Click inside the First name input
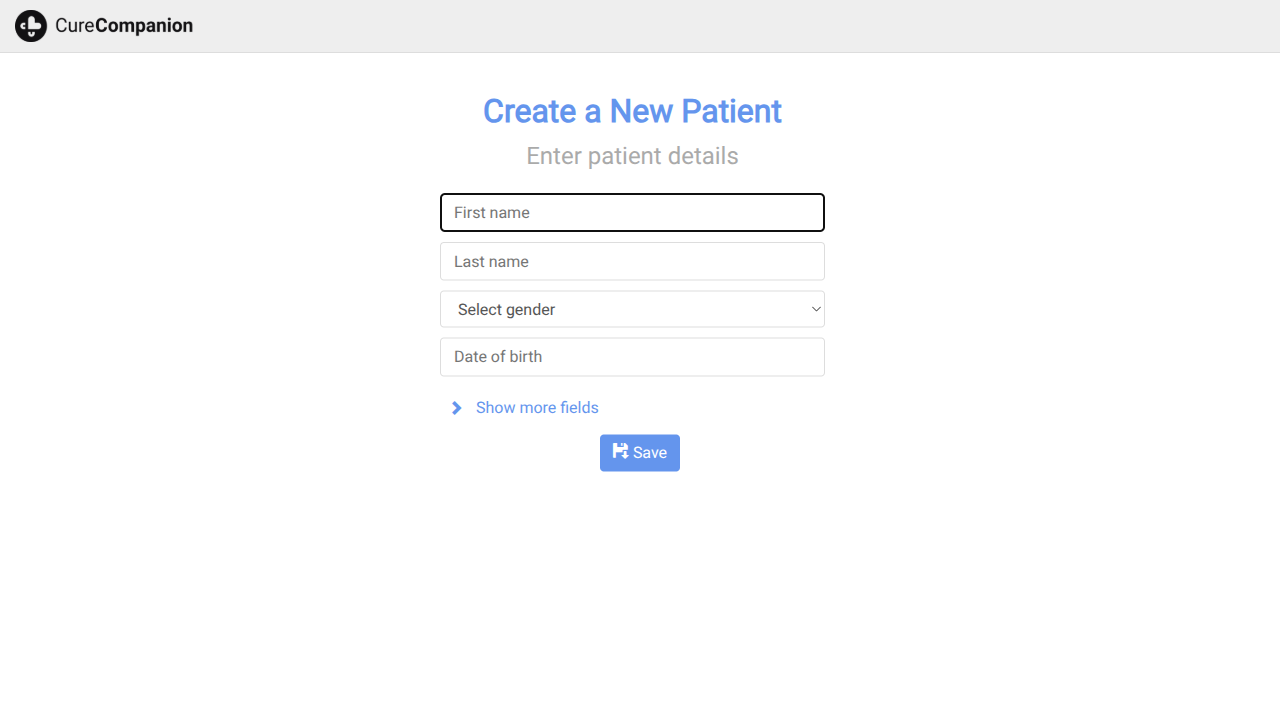Image resolution: width=1280 pixels, height=720 pixels. coord(632,212)
